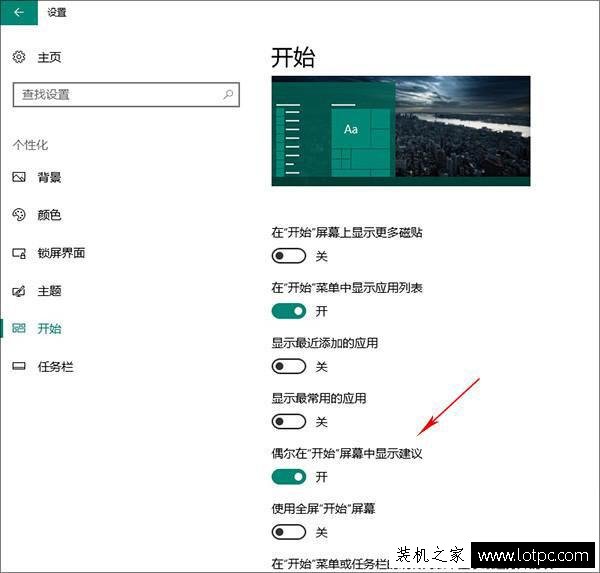This screenshot has width=600, height=573.
Task: Click the 主题 brush icon
Action: tap(19, 291)
